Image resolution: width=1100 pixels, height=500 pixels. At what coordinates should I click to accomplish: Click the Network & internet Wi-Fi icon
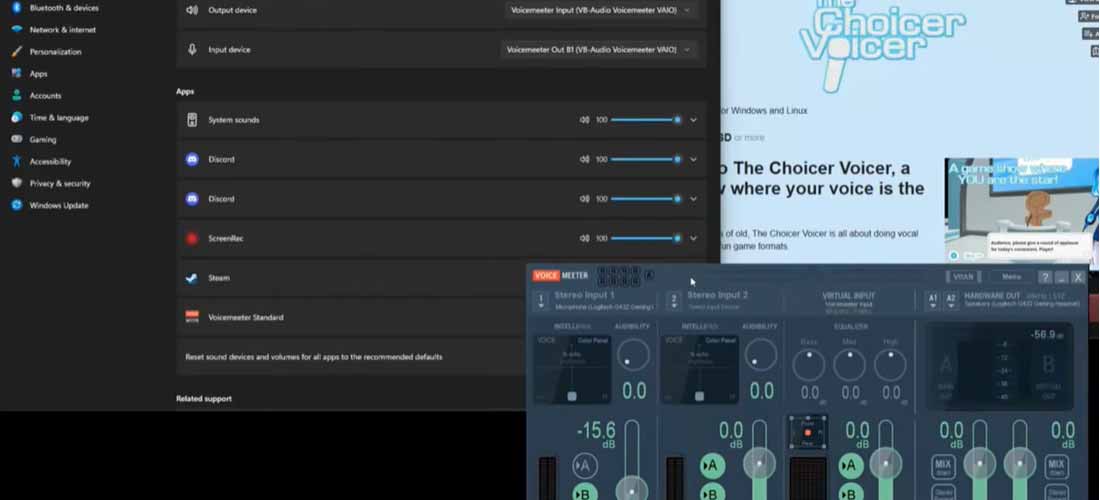(x=17, y=29)
